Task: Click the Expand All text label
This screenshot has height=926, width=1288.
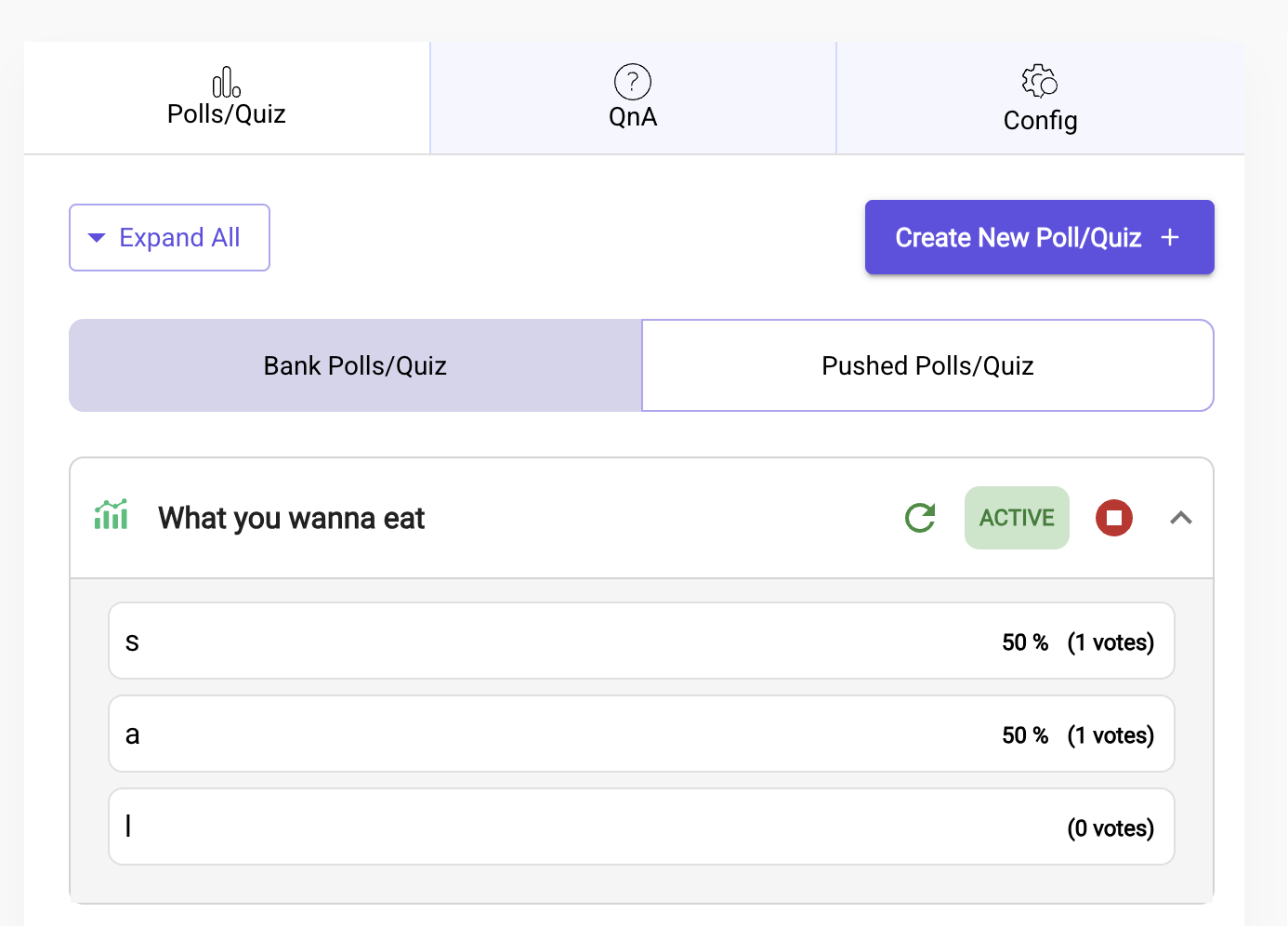Action: pos(179,238)
